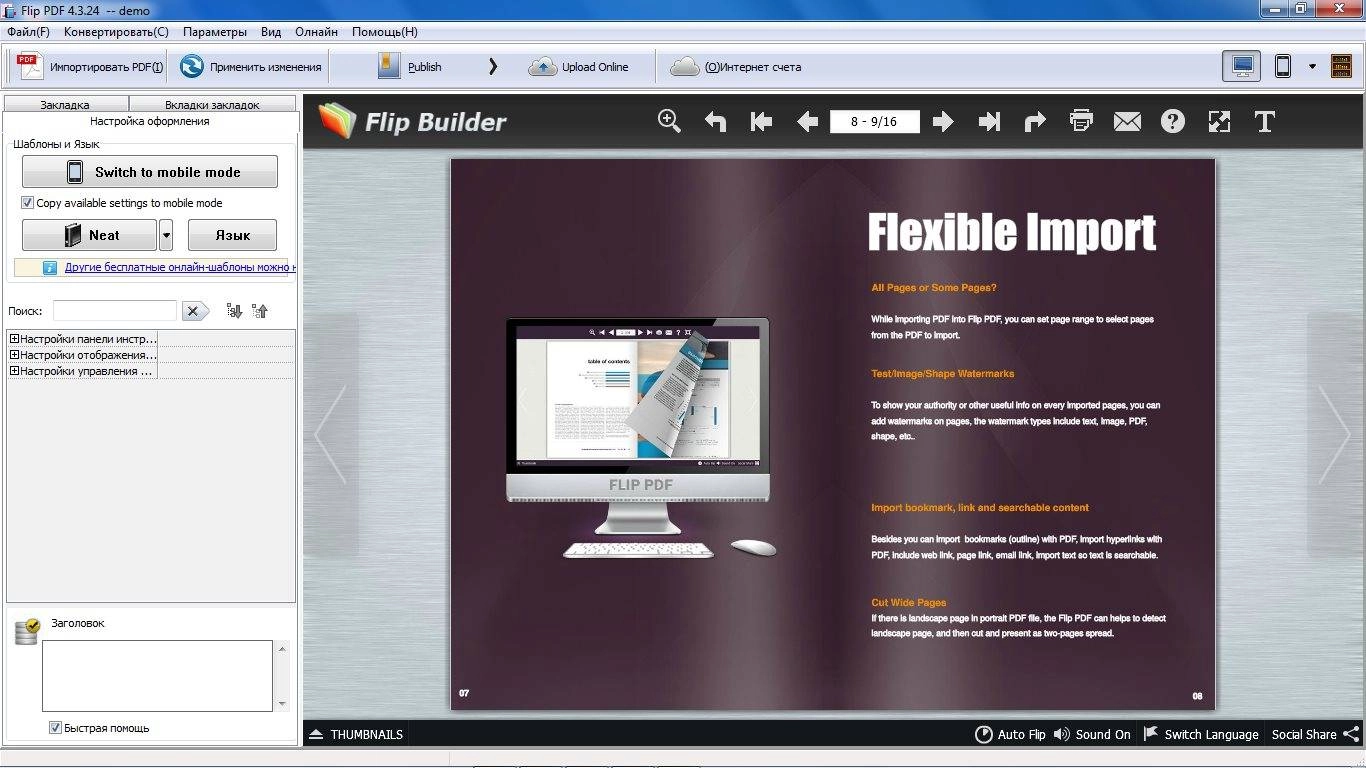Toggle Copy available settings to mobile mode checkbox

coord(27,203)
